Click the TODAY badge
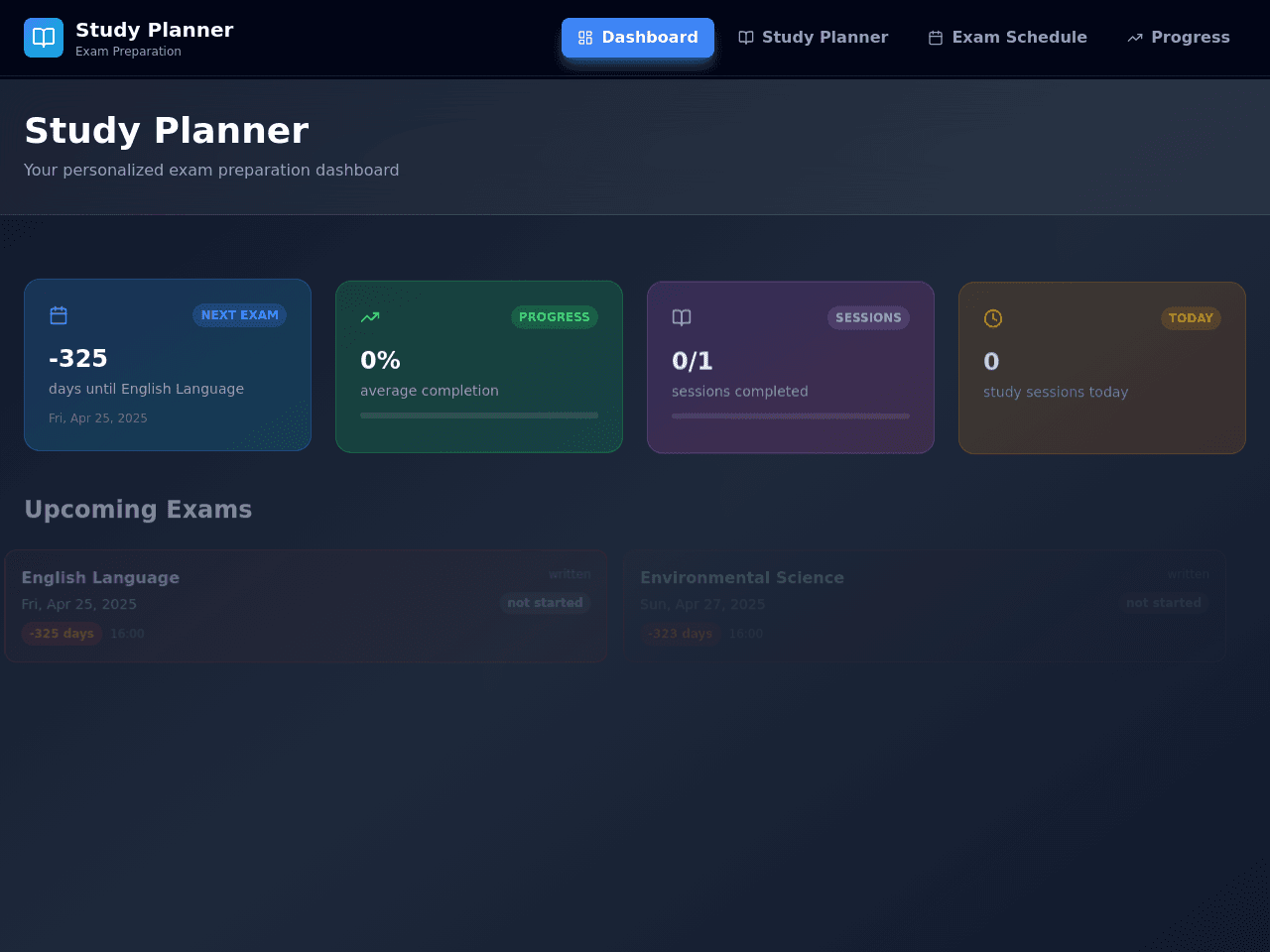Screen dimensions: 1270x952 [x=1191, y=318]
